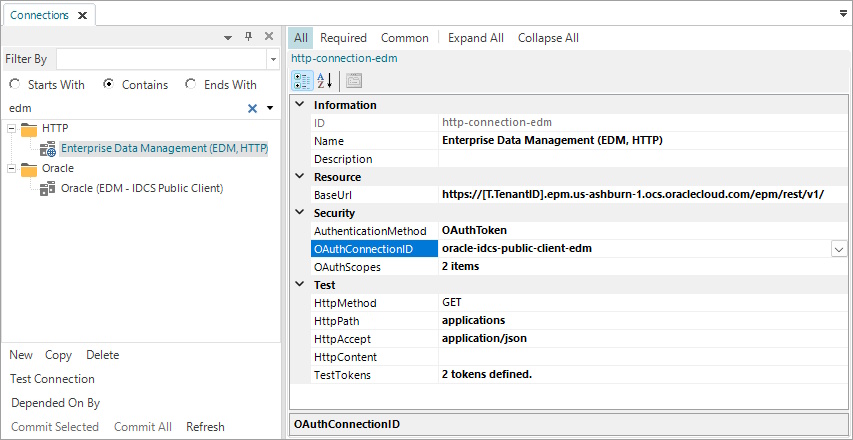Collapse the Test section
Image resolution: width=853 pixels, height=440 pixels.
pos(299,284)
